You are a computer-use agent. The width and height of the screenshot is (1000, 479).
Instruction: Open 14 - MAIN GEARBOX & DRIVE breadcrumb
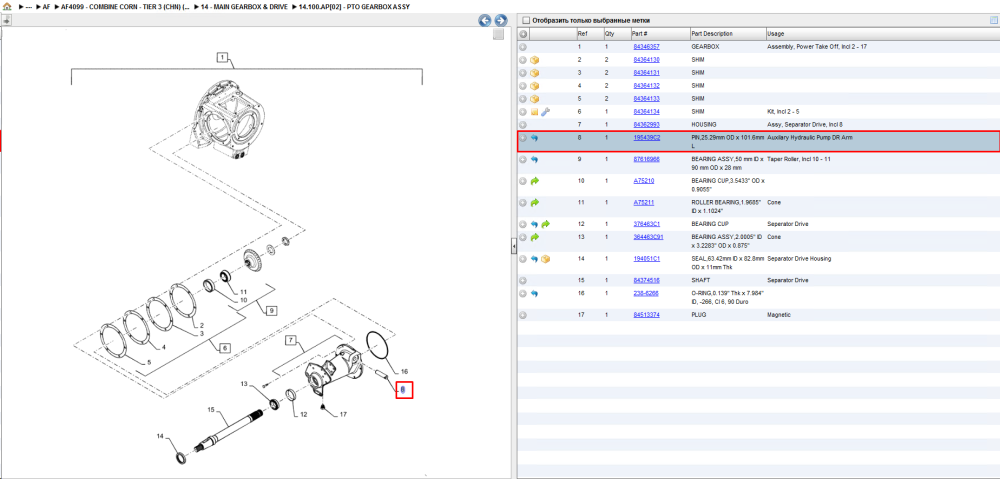pyautogui.click(x=242, y=6)
